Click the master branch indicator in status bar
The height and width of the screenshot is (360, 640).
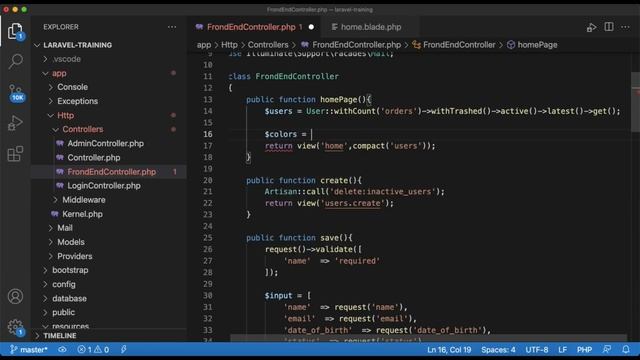point(29,350)
